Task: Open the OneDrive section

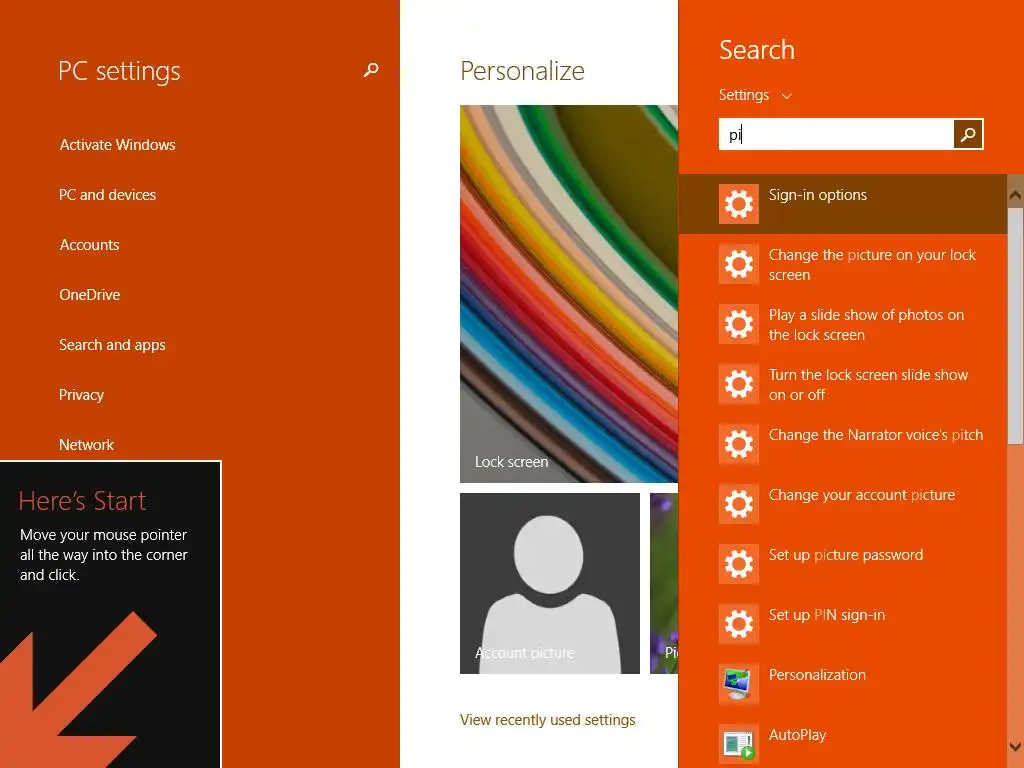Action: [89, 295]
